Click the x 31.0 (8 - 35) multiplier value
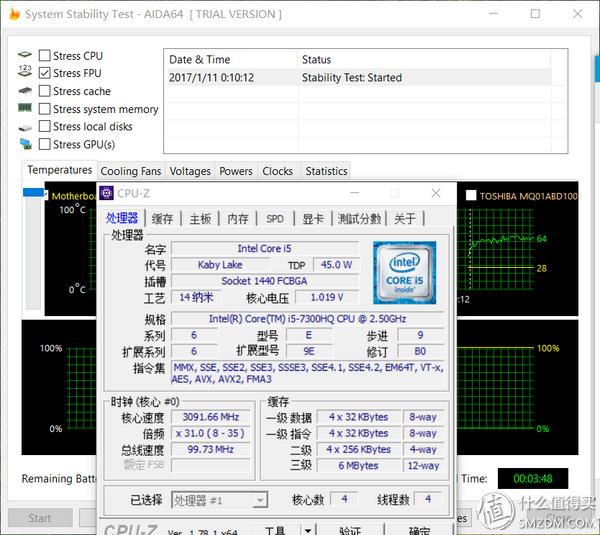This screenshot has height=535, width=600. (x=211, y=433)
